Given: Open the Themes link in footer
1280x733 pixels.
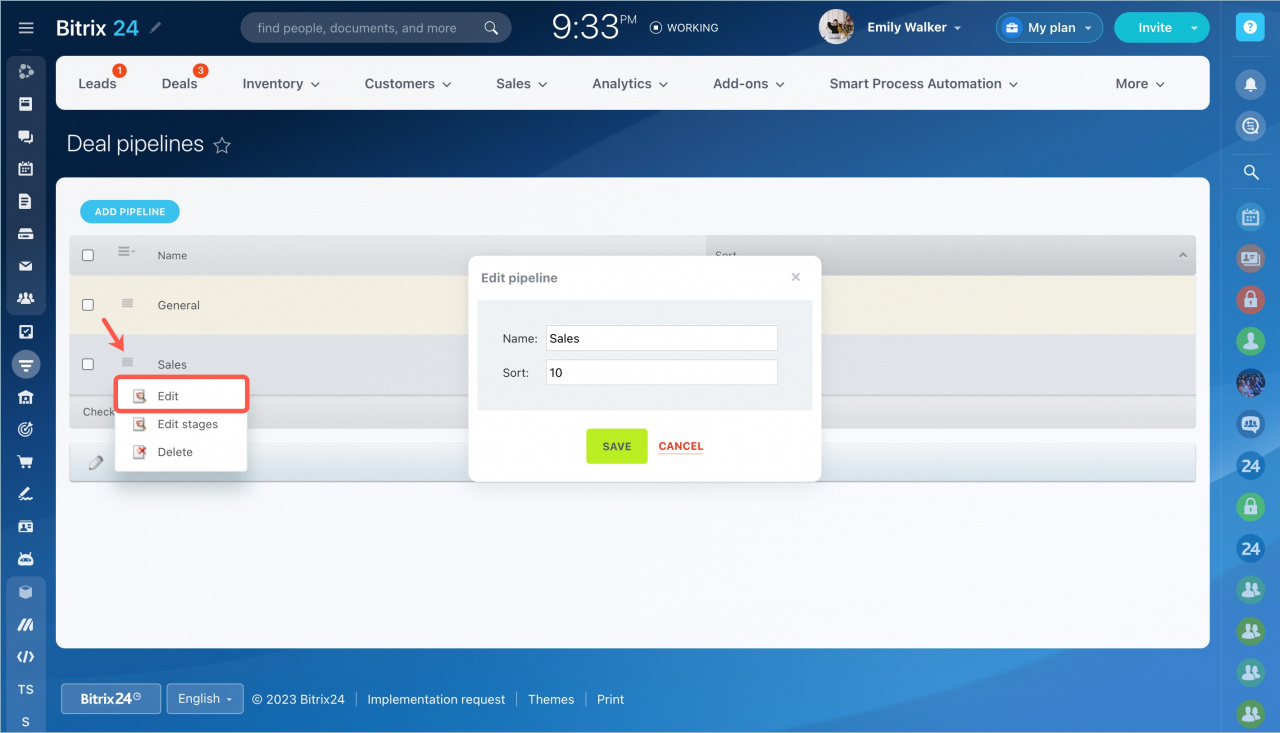Looking at the screenshot, I should click(x=551, y=699).
